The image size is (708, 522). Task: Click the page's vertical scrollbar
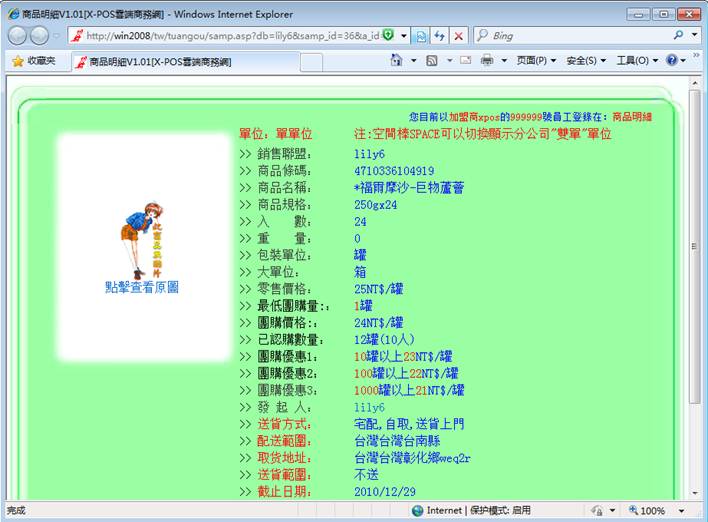pyautogui.click(x=695, y=245)
